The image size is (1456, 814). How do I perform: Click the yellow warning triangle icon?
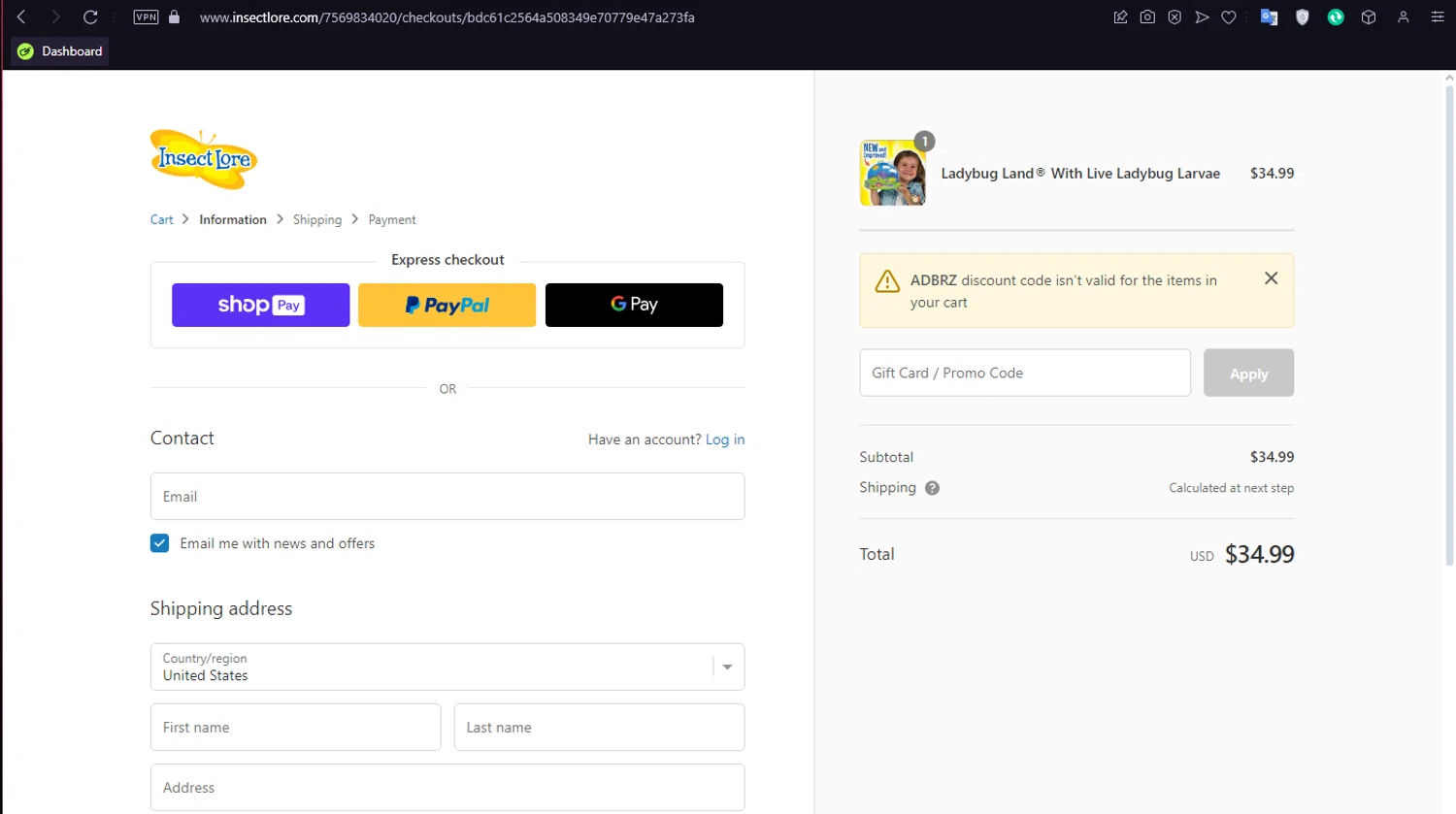(x=887, y=281)
